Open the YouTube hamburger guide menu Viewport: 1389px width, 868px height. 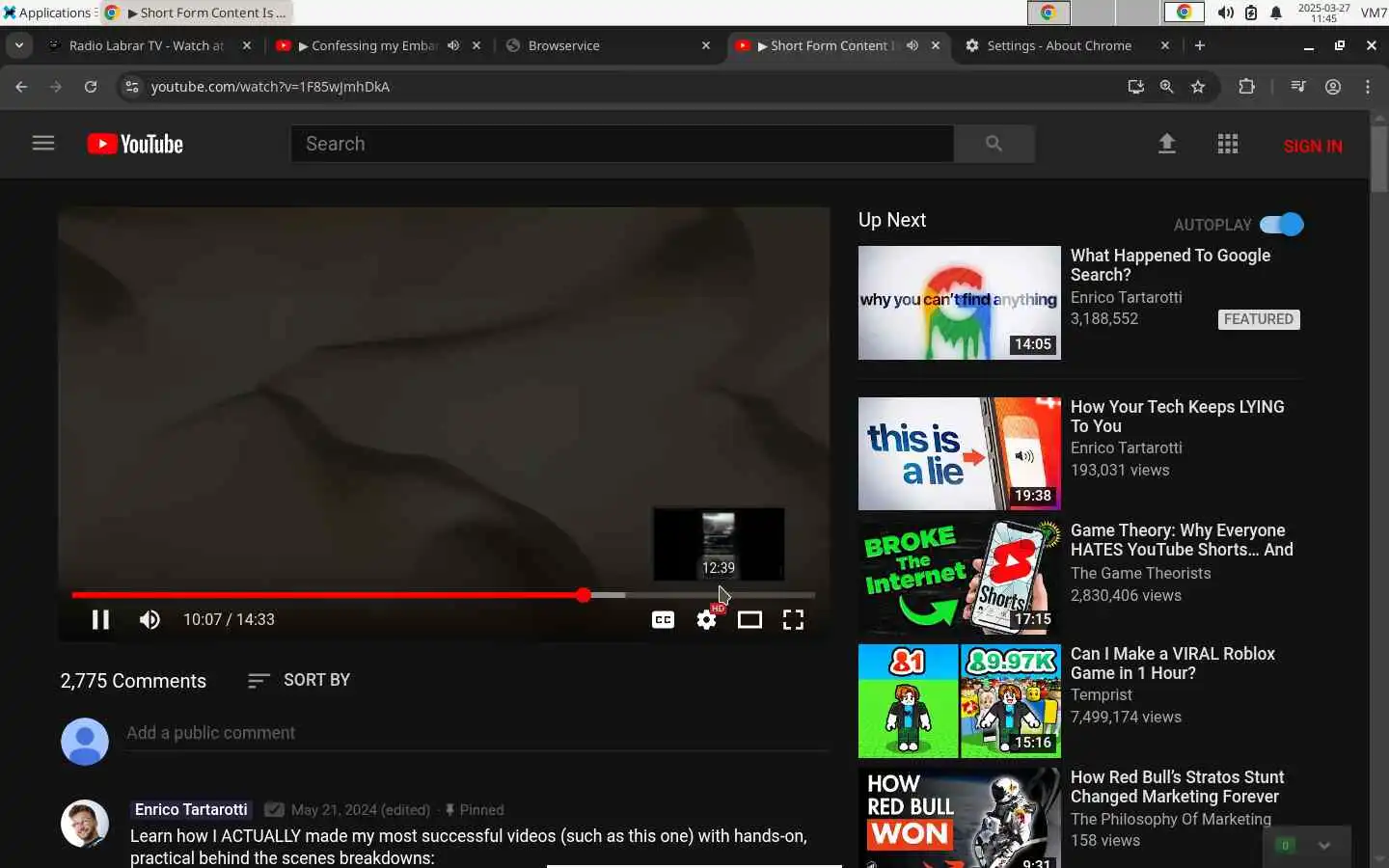[x=43, y=144]
